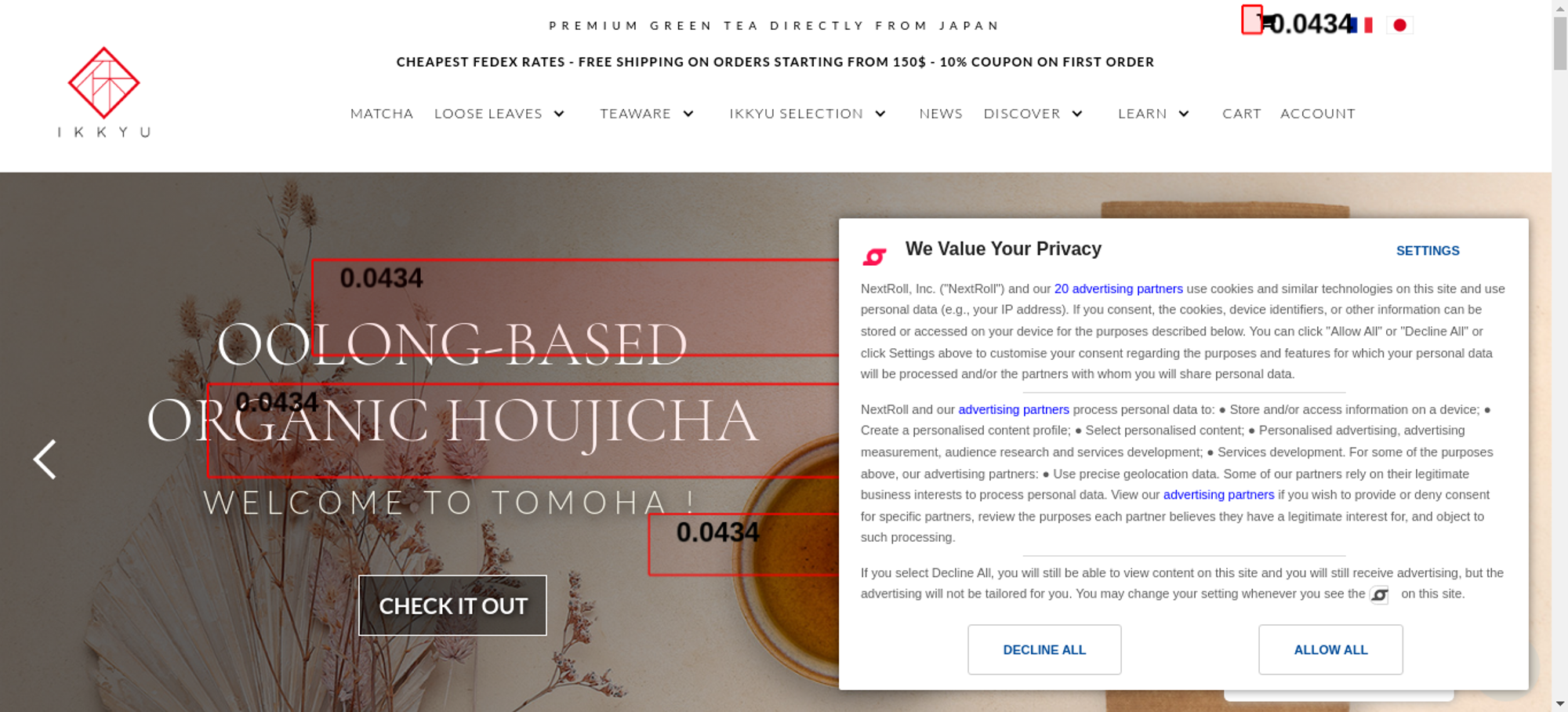Click the NextRoll logo in privacy dialog
1568x712 pixels.
coord(874,256)
